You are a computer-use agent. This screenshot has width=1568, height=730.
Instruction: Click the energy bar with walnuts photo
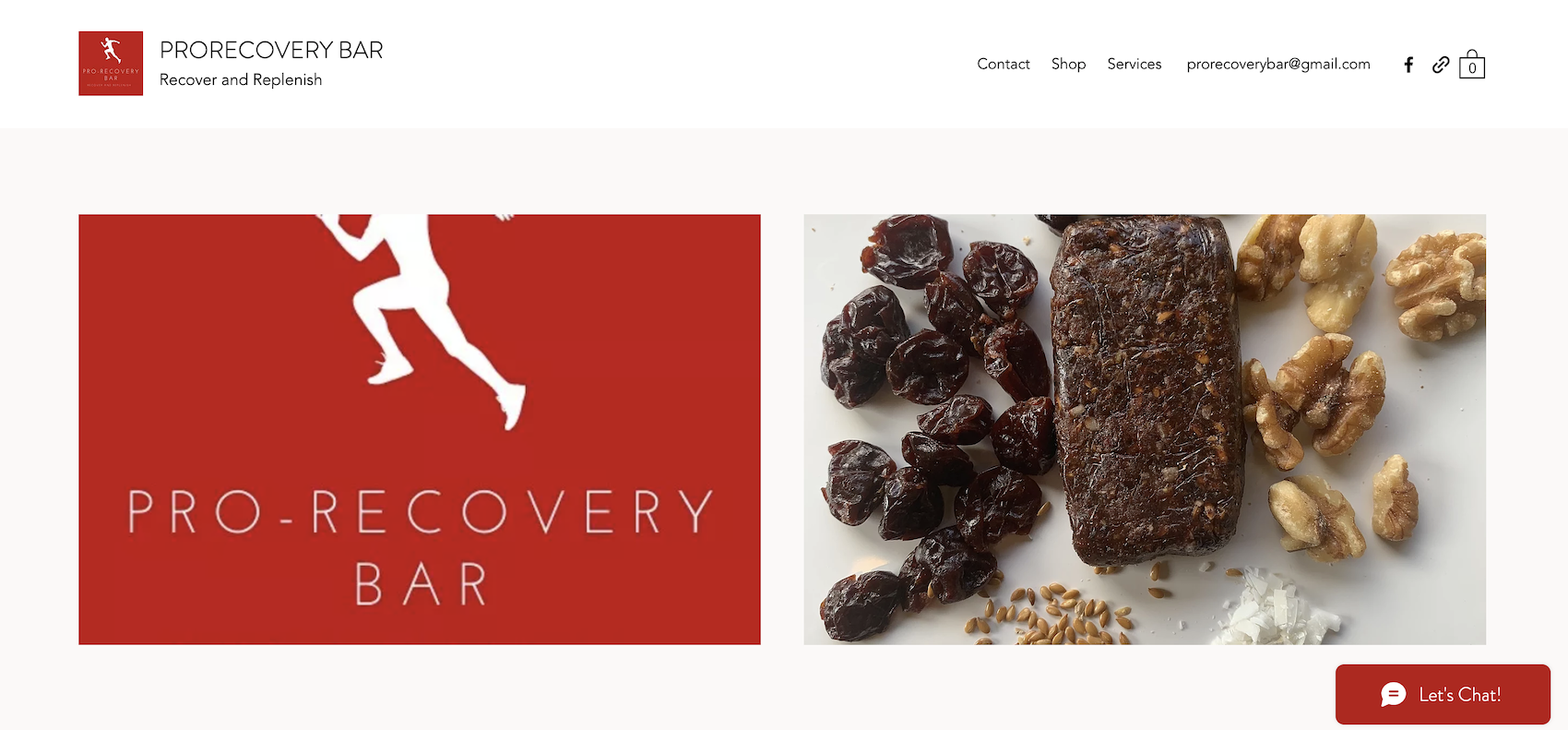(1145, 429)
